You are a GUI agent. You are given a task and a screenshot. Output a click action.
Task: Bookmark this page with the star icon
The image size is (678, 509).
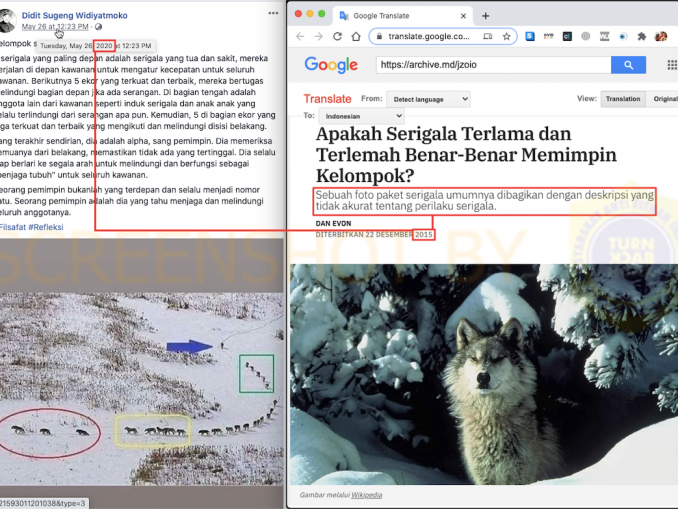coord(506,36)
